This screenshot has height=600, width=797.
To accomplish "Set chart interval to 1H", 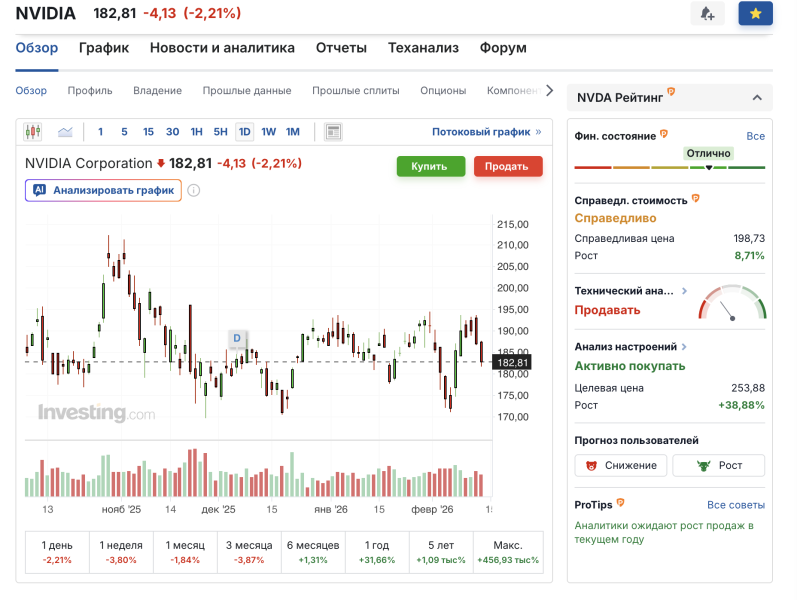I will (x=196, y=132).
